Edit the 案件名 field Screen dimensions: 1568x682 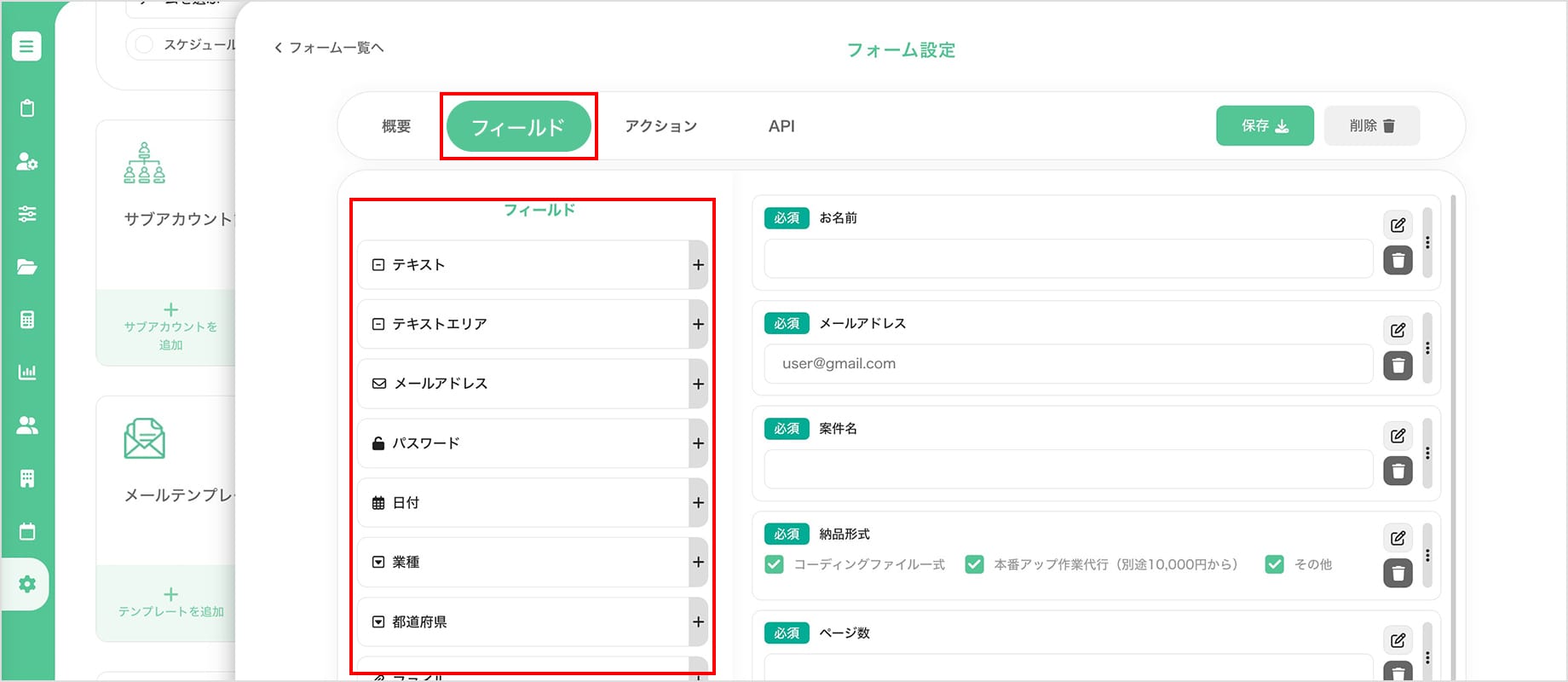coord(1398,436)
